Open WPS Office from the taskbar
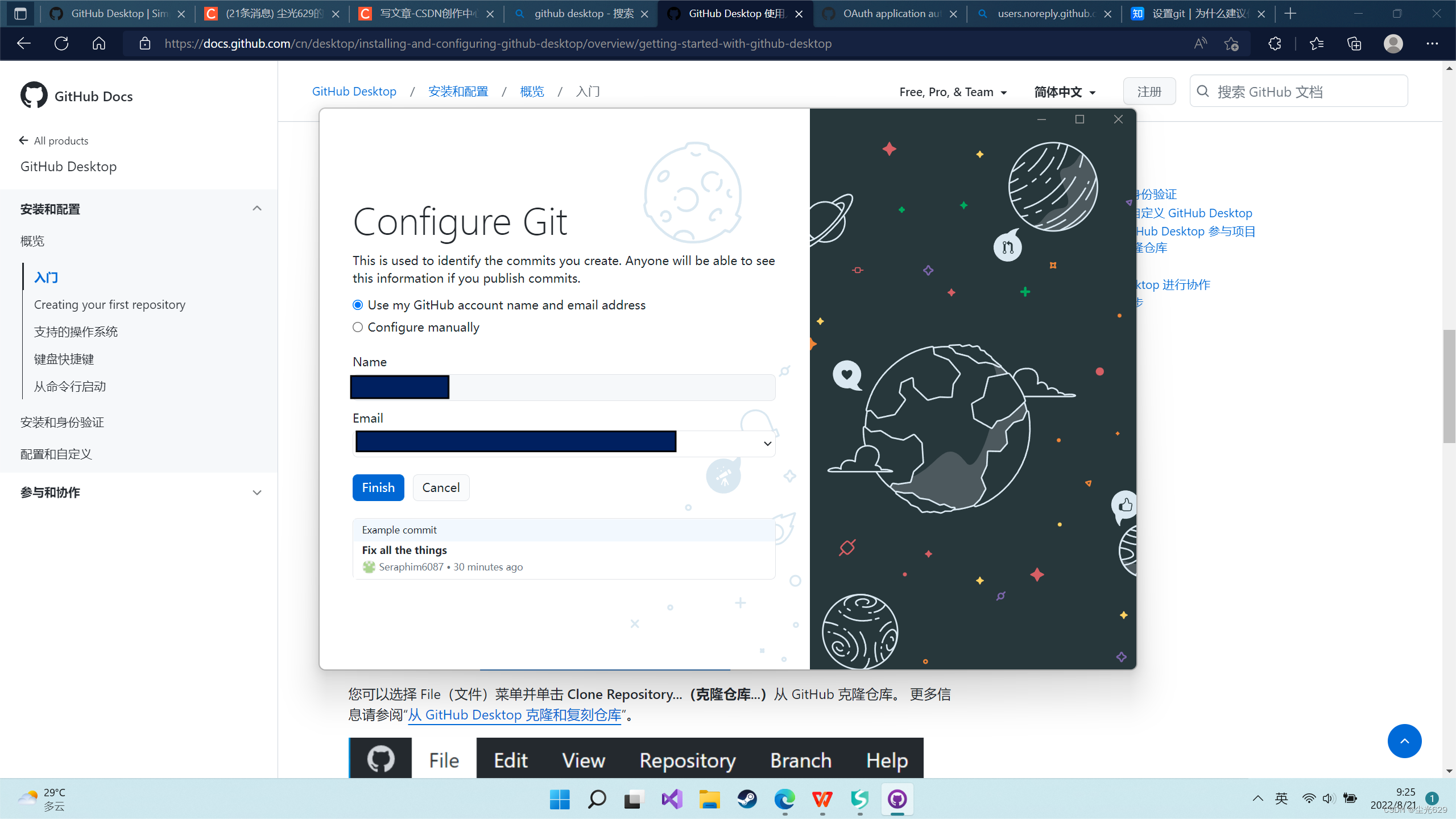This screenshot has width=1456, height=819. click(822, 799)
